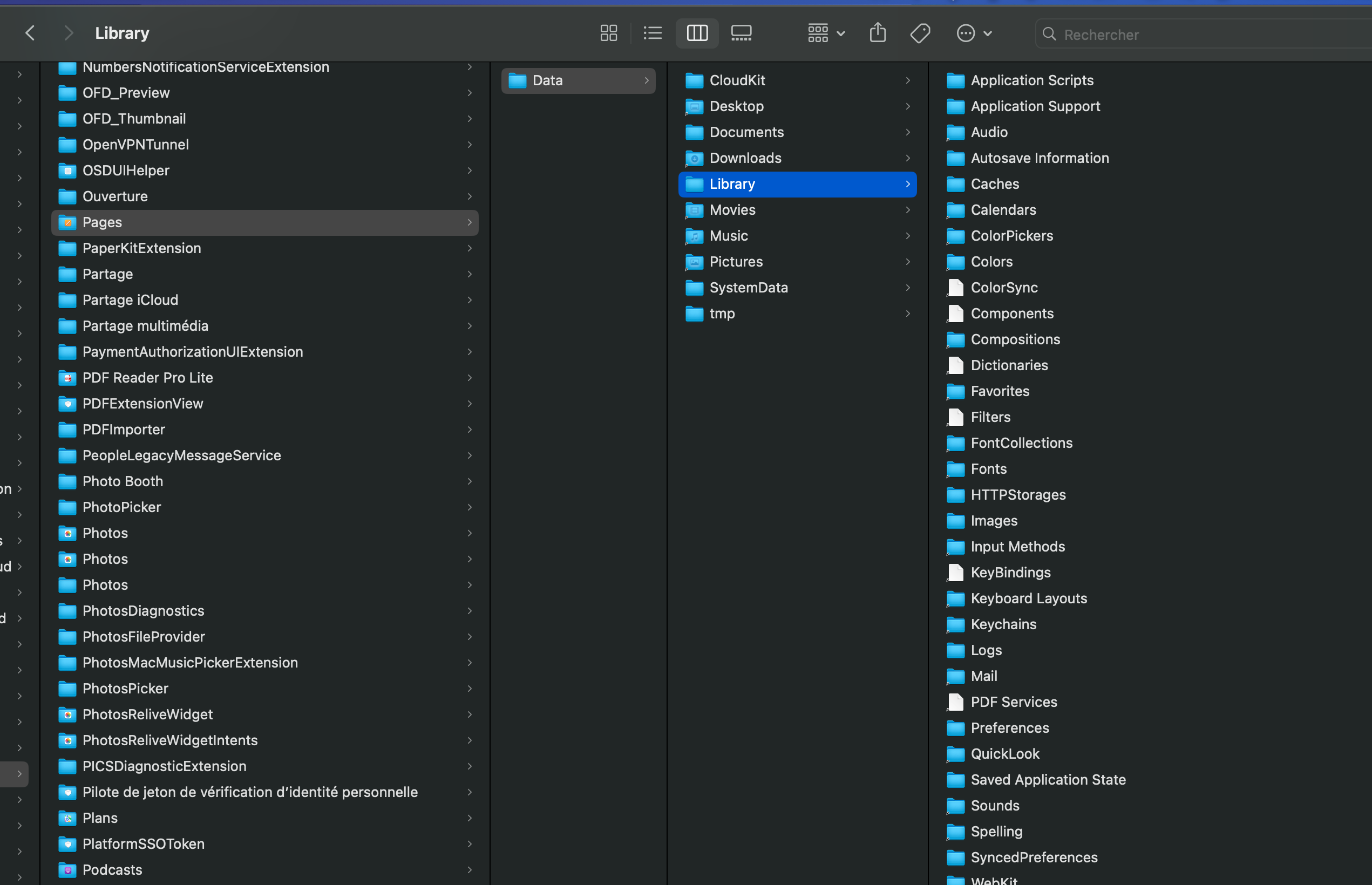Open the Preferences folder
The width and height of the screenshot is (1372, 885).
coord(1009,728)
